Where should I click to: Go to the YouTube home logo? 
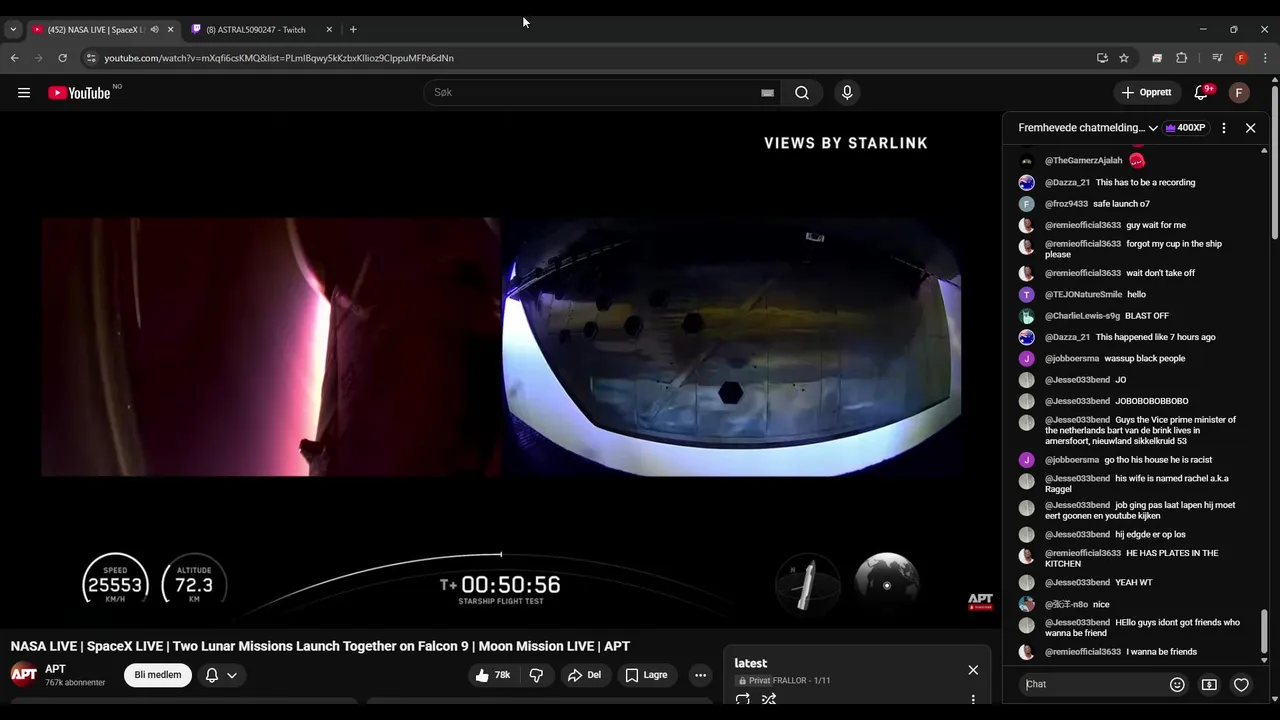click(x=79, y=93)
